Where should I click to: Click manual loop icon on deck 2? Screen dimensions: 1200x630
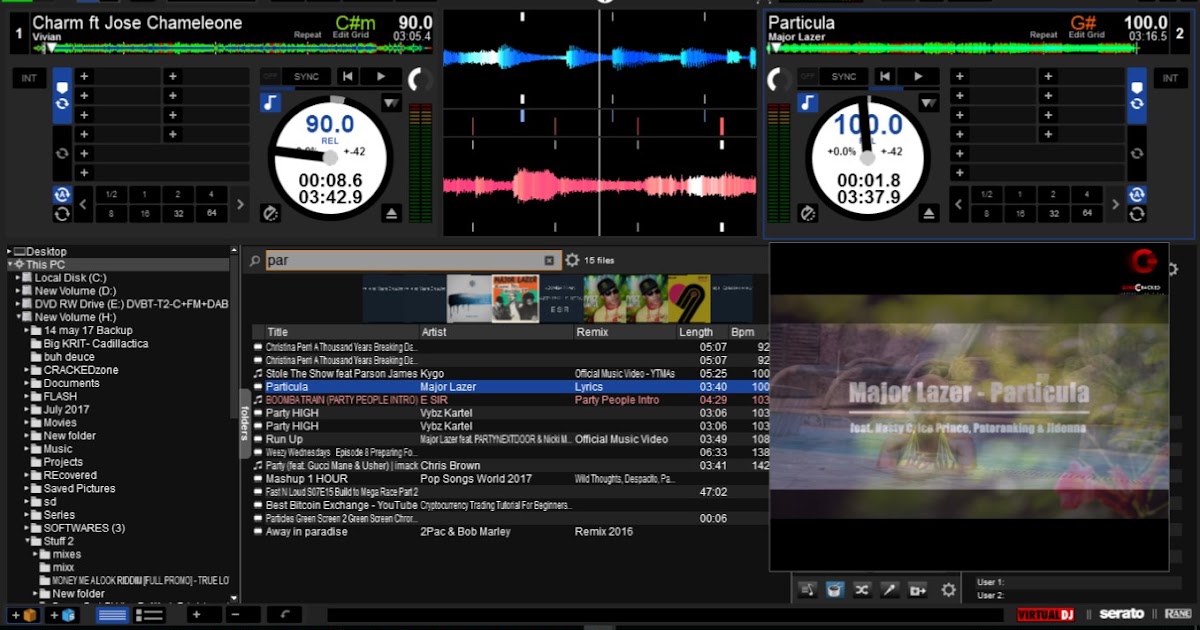coord(1136,214)
